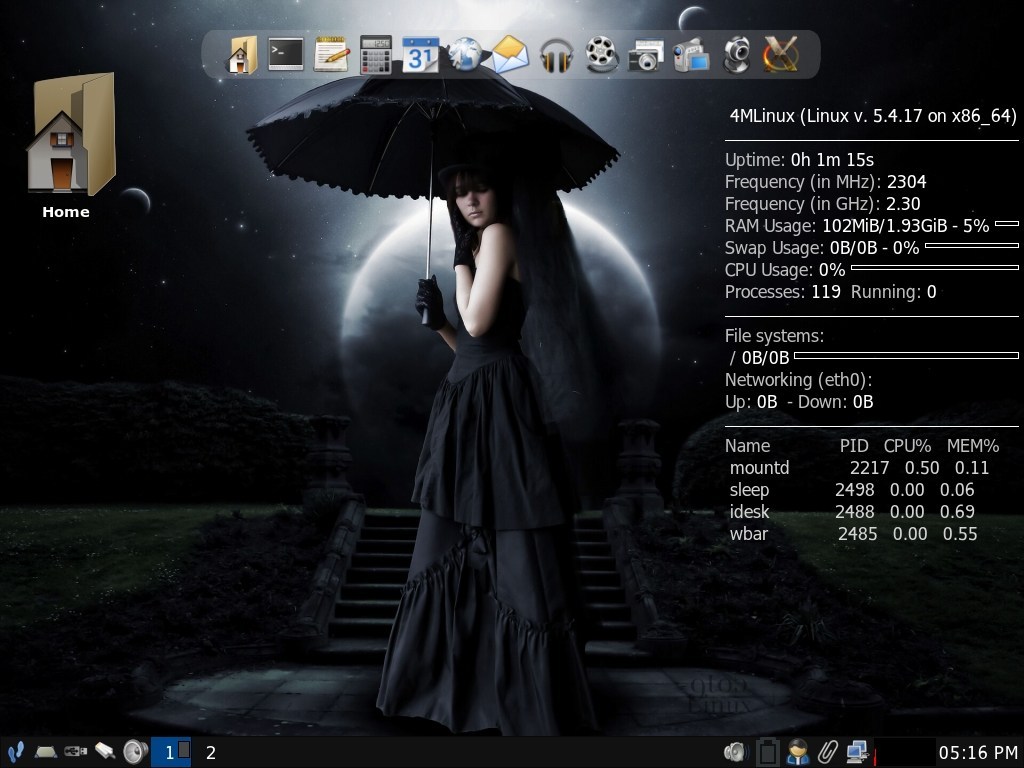Open the start menu footprints icon

tap(15, 752)
